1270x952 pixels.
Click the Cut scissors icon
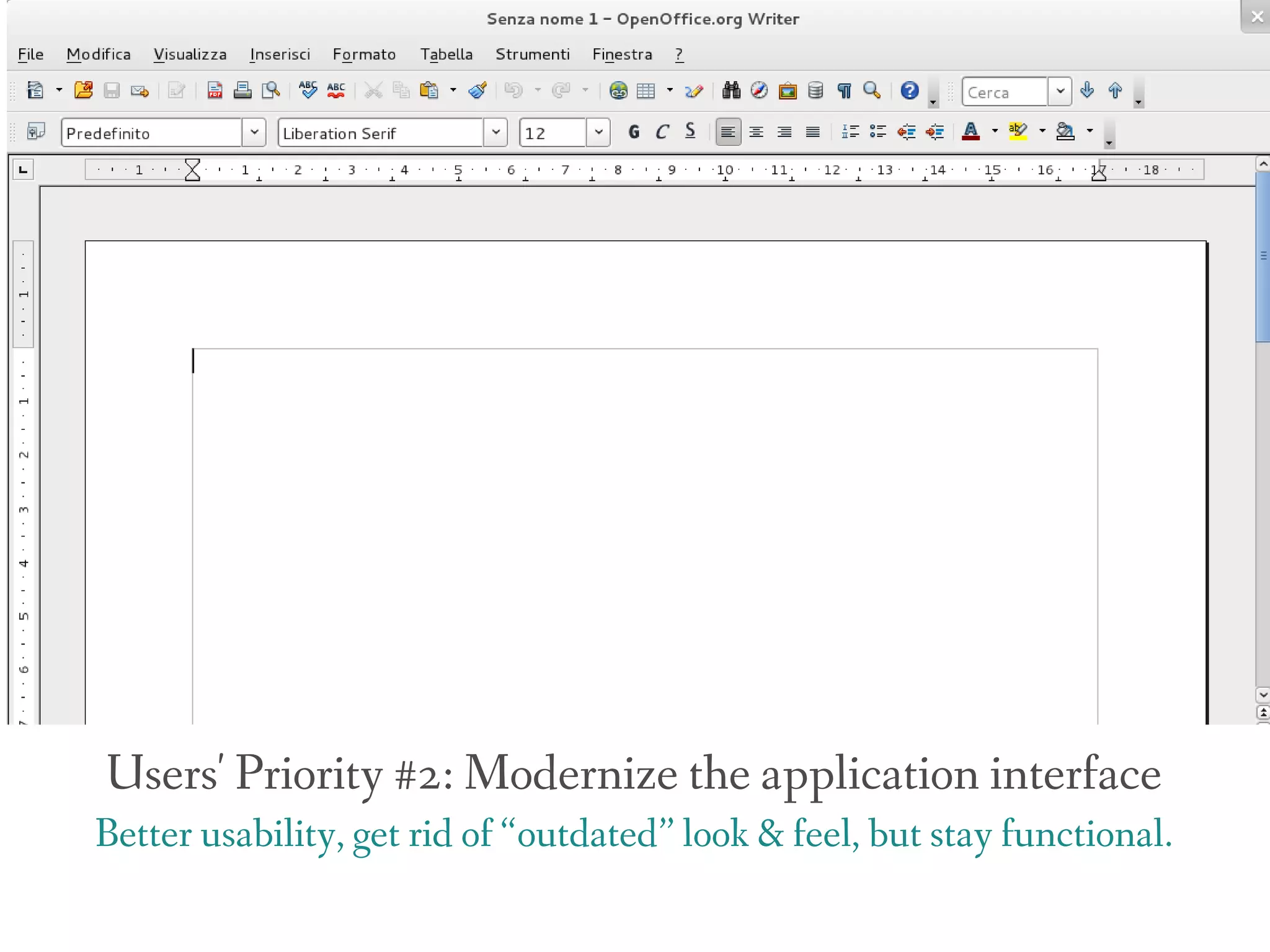click(373, 91)
